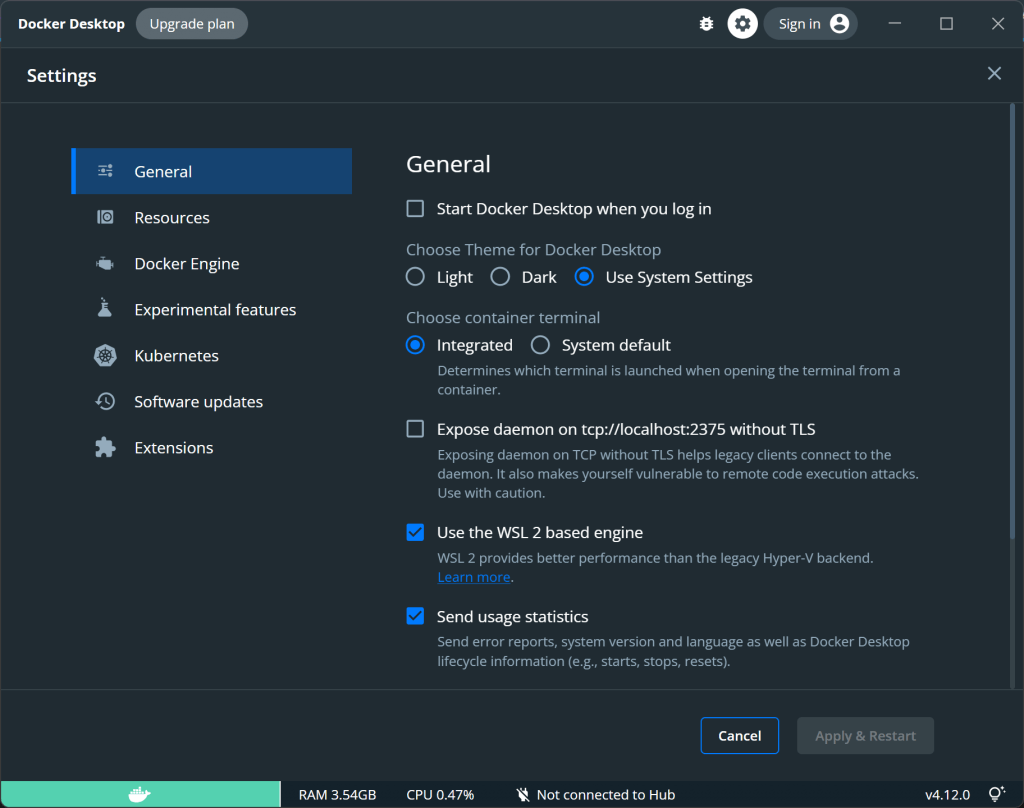The width and height of the screenshot is (1024, 808).
Task: Open the Learn more link about WSL 2
Action: pos(472,577)
